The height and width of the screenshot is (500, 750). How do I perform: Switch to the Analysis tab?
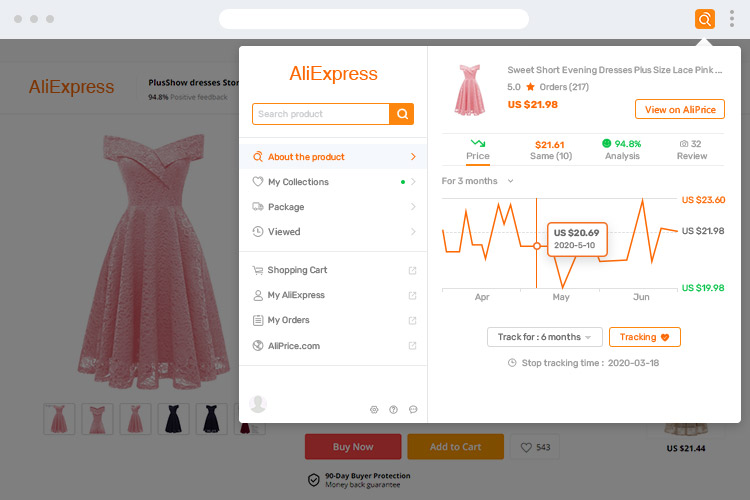click(x=622, y=150)
